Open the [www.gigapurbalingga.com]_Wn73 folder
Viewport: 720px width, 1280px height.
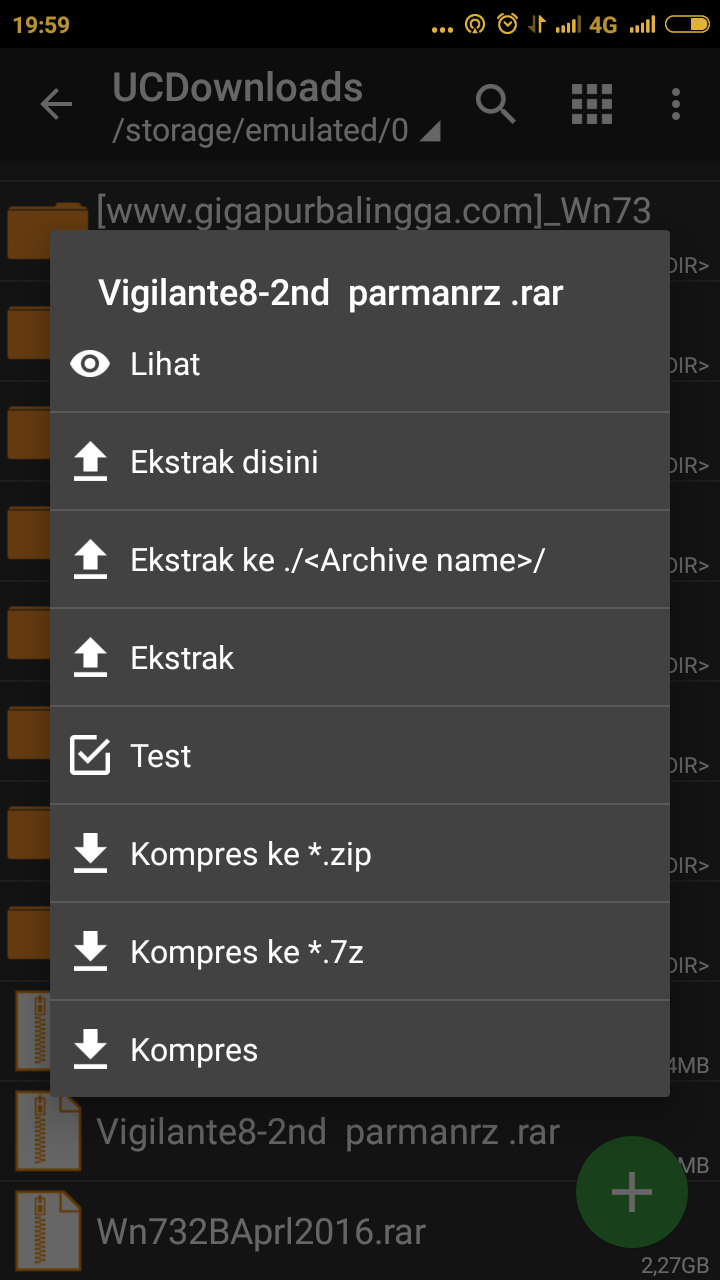click(374, 211)
